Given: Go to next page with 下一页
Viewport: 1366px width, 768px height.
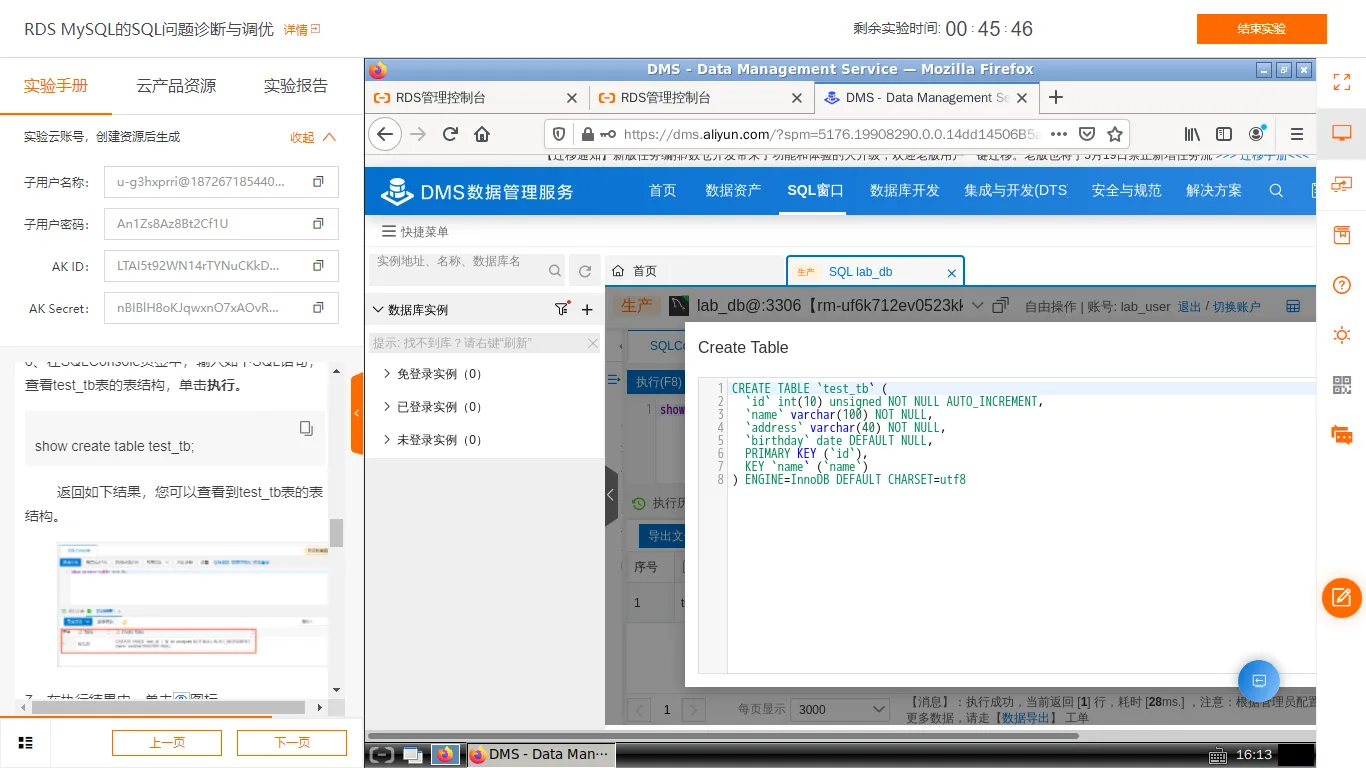Looking at the screenshot, I should [x=292, y=742].
